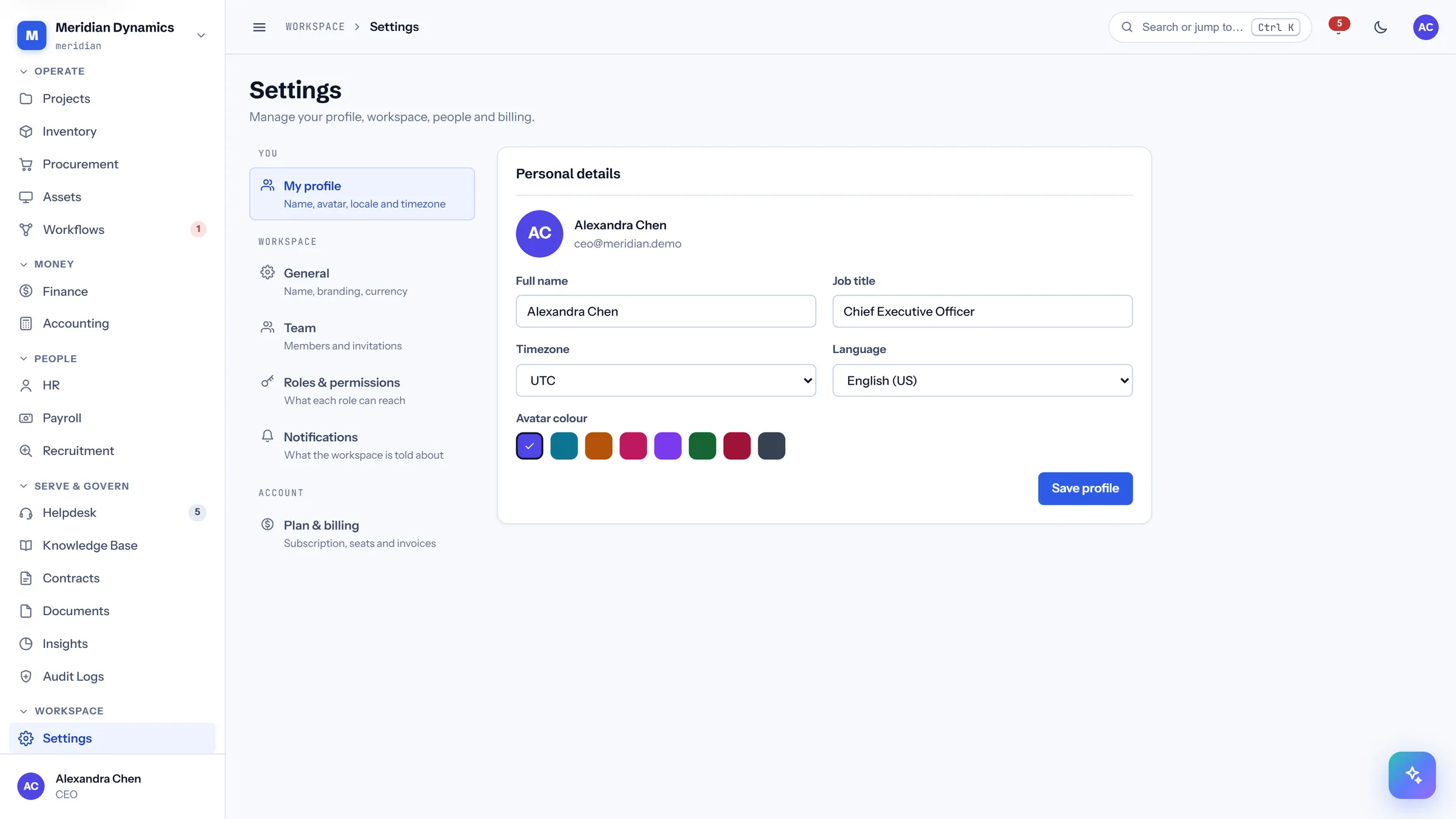
Task: Select the orange avatar colour swatch
Action: pyautogui.click(x=599, y=446)
